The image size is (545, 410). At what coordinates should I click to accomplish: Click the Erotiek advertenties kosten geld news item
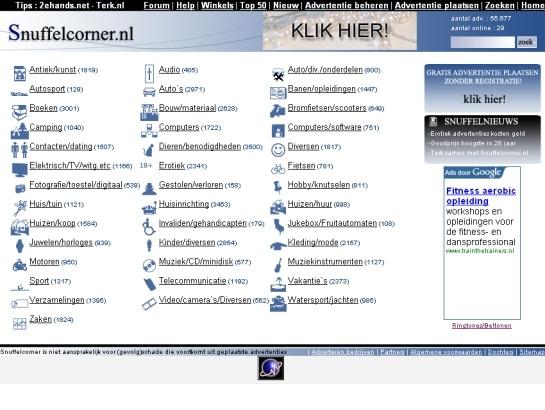pos(477,133)
